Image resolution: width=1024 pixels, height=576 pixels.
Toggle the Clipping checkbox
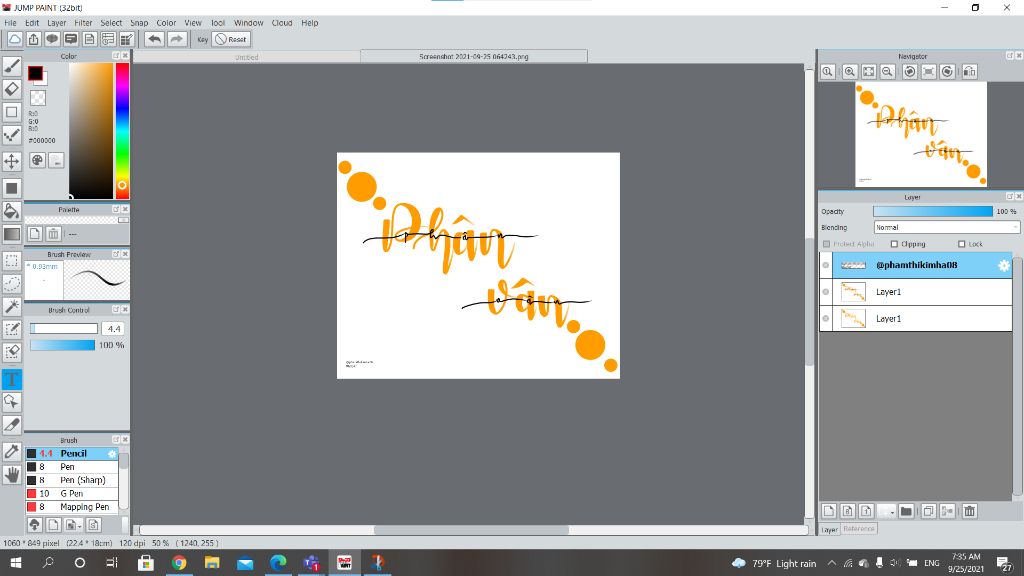click(895, 244)
